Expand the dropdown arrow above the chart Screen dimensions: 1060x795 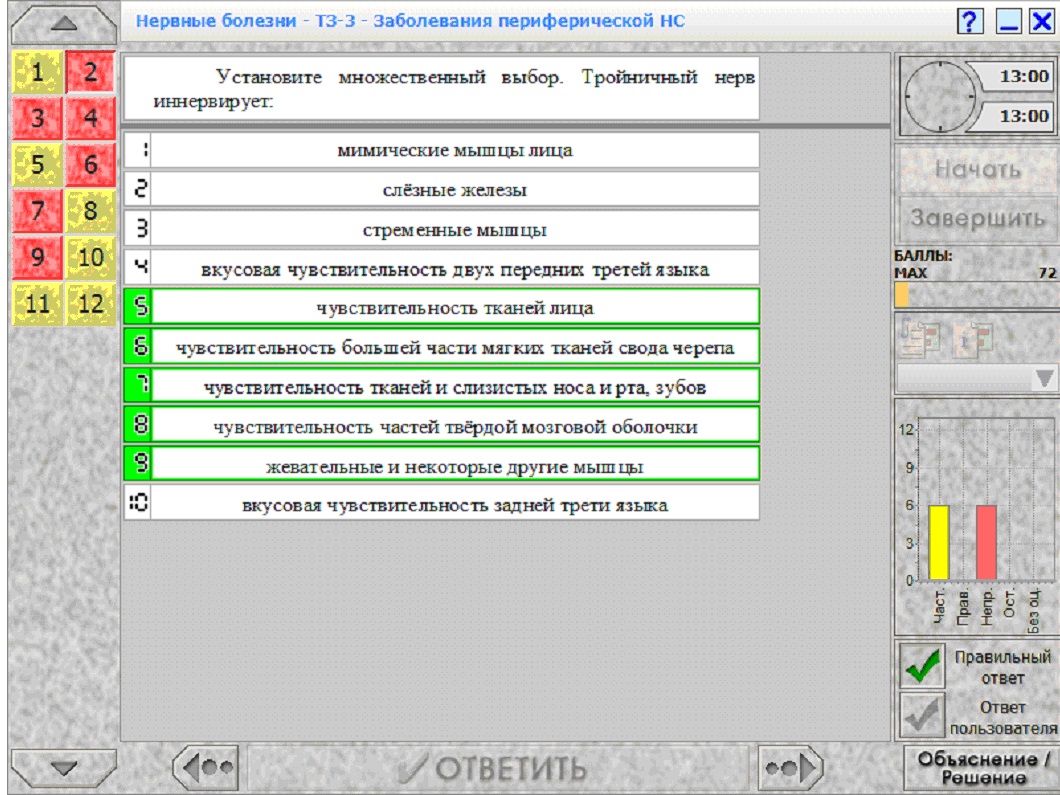[1044, 379]
